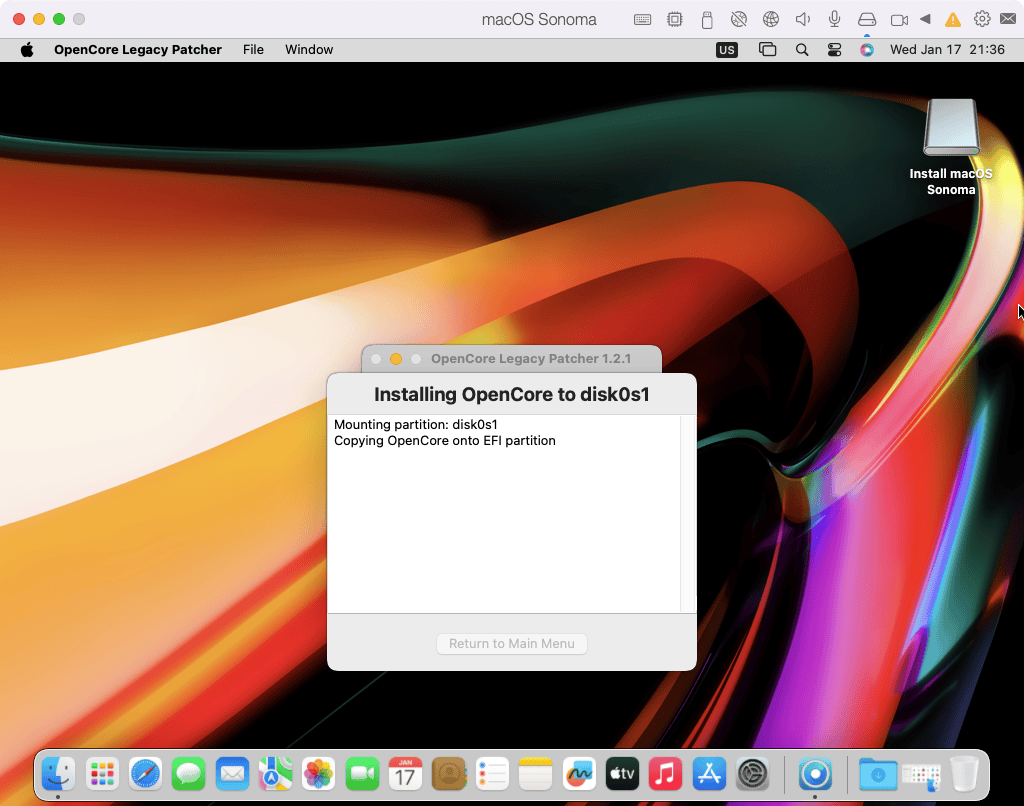Open the CPU chip icon in toolbar
The width and height of the screenshot is (1024, 806).
(675, 19)
